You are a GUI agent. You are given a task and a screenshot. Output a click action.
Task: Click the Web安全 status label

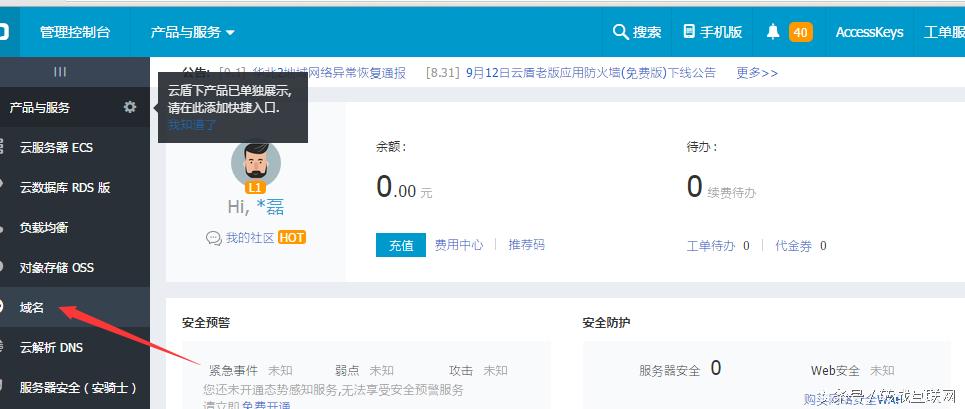[x=835, y=370]
